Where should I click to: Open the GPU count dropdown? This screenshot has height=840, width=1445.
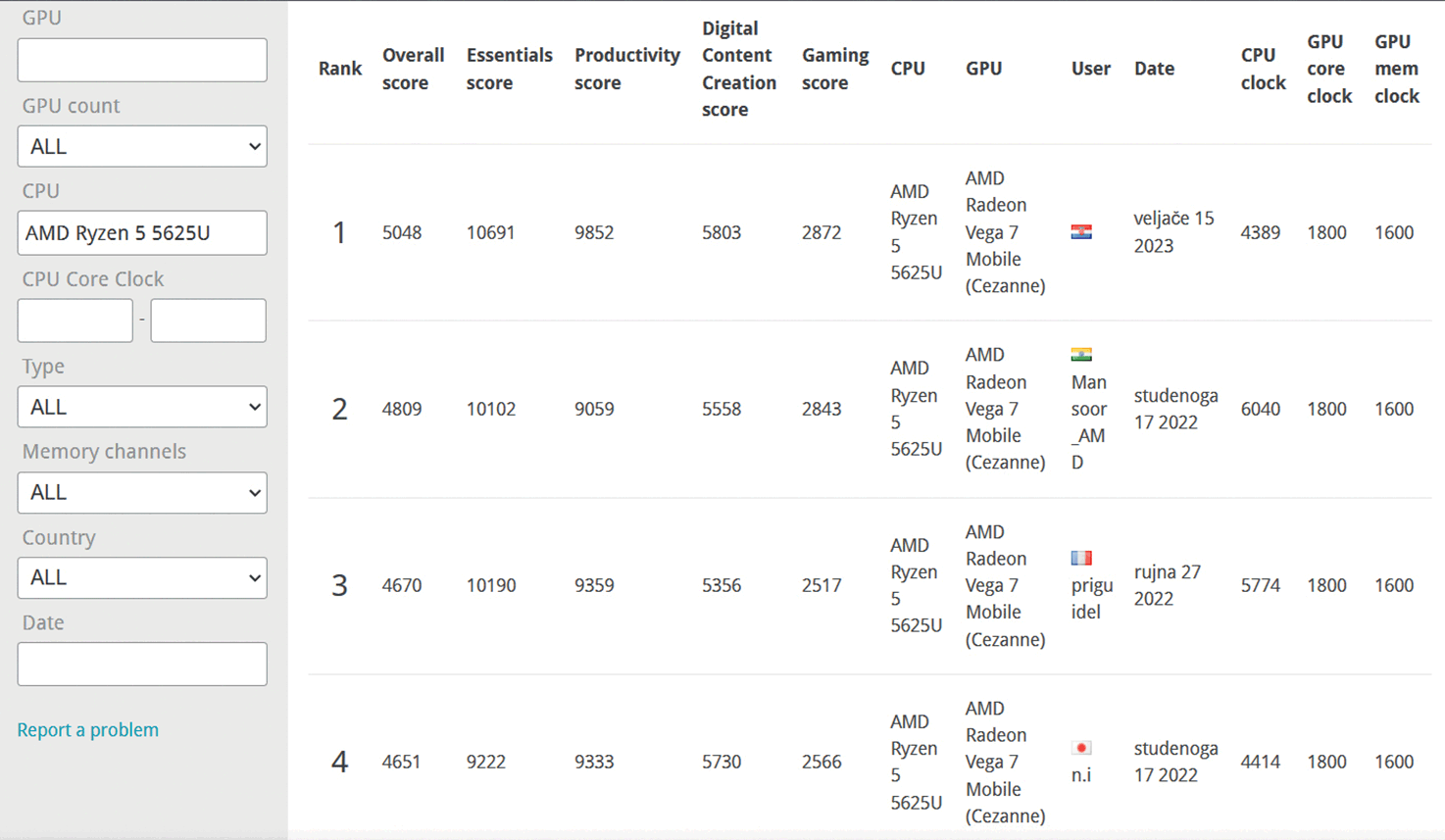tap(142, 146)
